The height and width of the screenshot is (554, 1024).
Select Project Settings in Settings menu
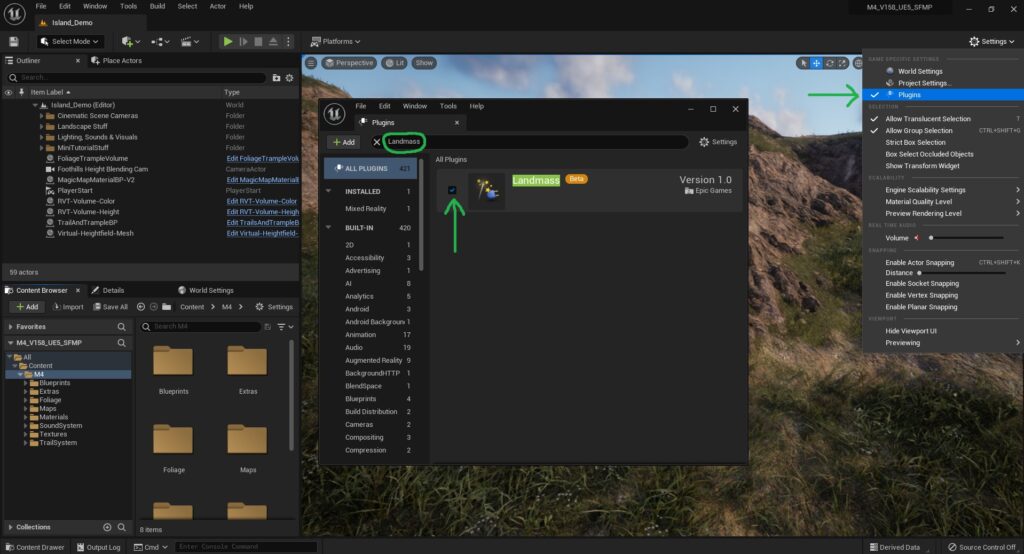click(923, 83)
